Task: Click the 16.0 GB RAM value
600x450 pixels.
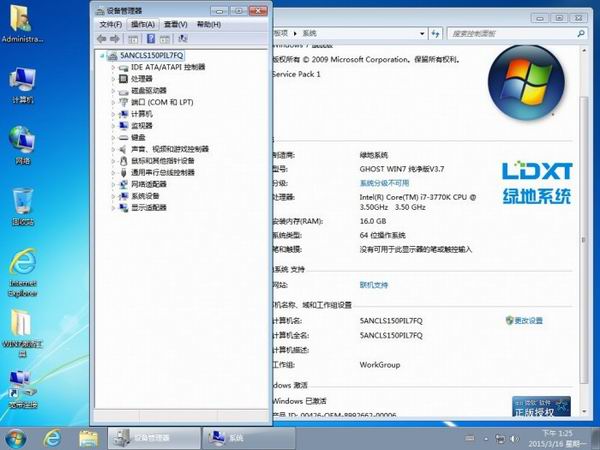Action: pyautogui.click(x=373, y=221)
